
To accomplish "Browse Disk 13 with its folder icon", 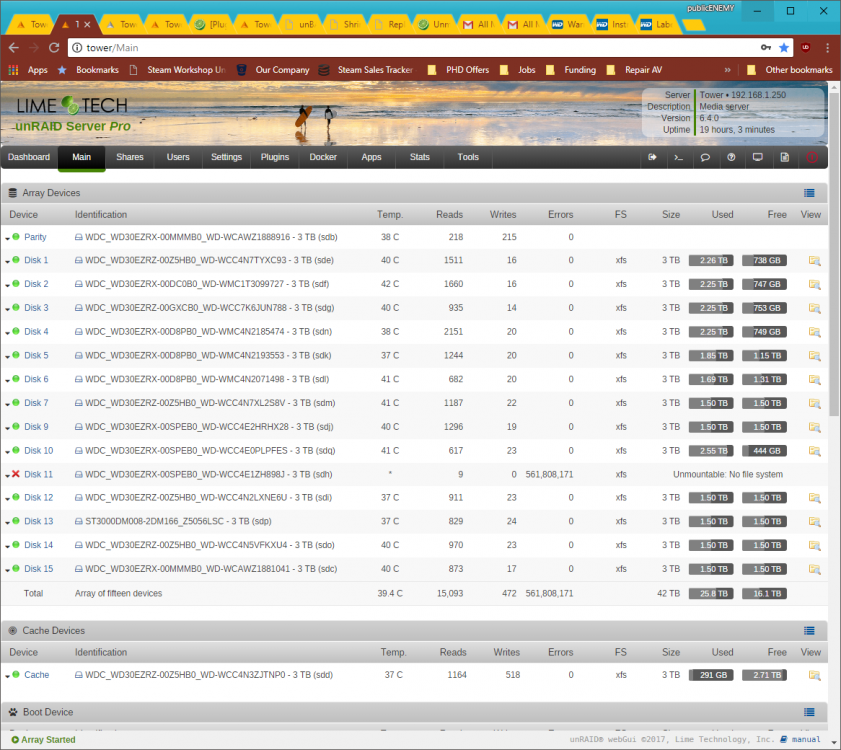I will tap(814, 521).
